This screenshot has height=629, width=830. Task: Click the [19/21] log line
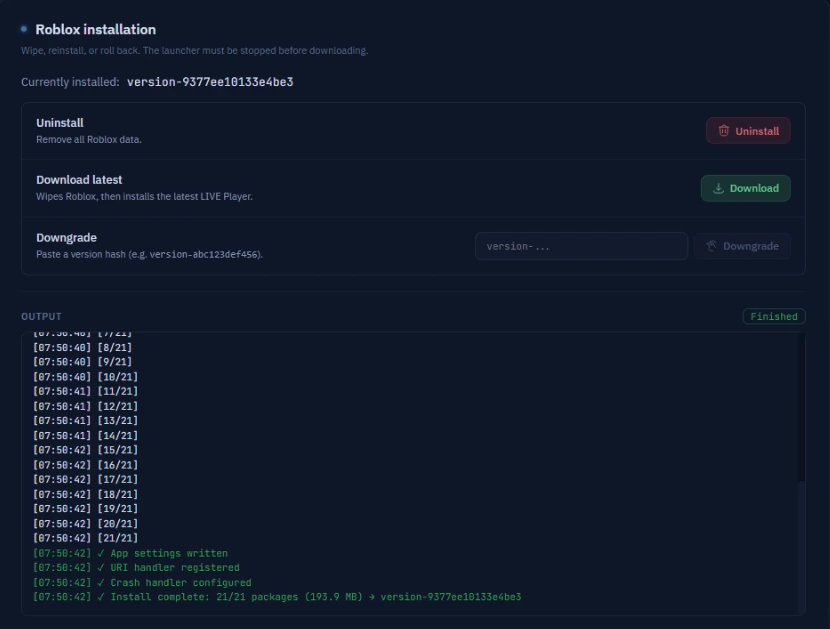pos(85,509)
